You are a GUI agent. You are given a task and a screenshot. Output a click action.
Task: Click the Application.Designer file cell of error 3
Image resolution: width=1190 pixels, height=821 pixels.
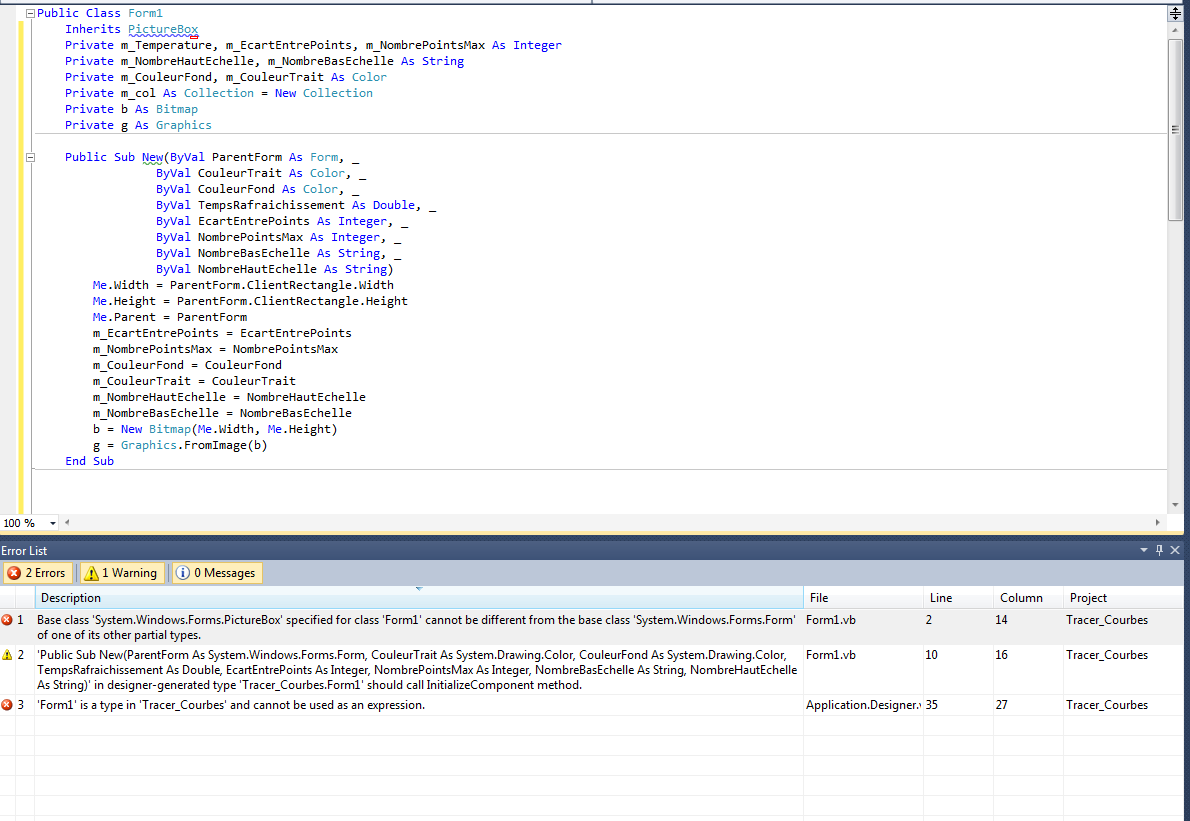864,705
